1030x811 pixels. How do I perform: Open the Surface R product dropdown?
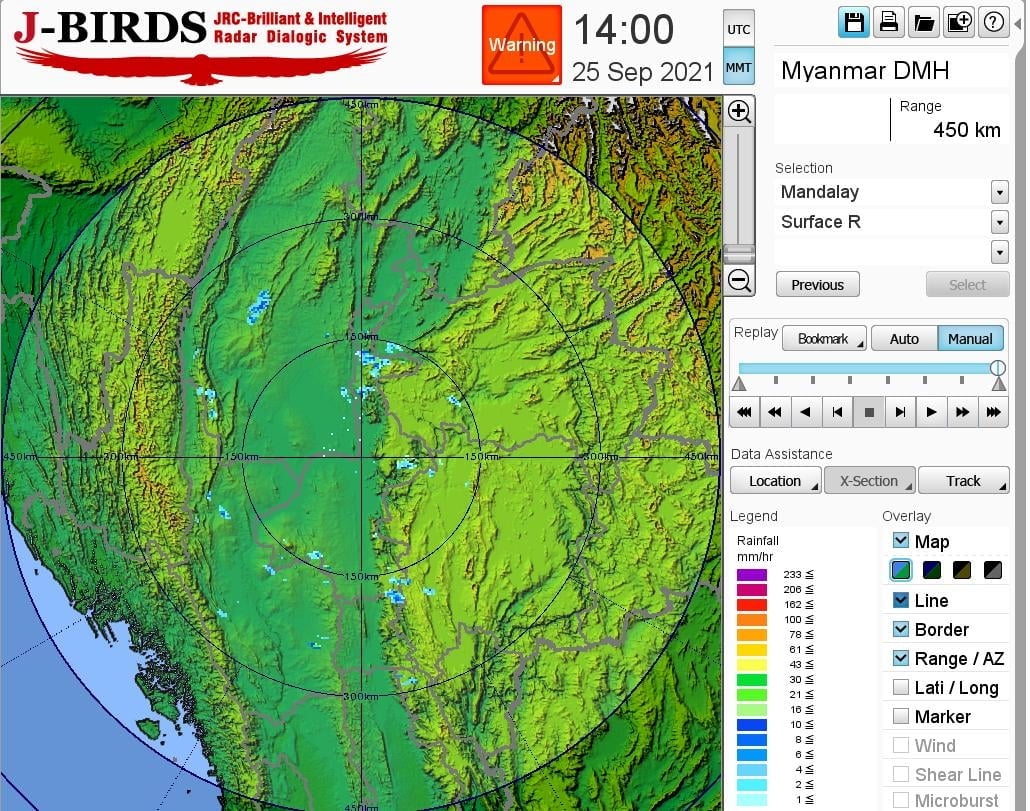coord(999,222)
